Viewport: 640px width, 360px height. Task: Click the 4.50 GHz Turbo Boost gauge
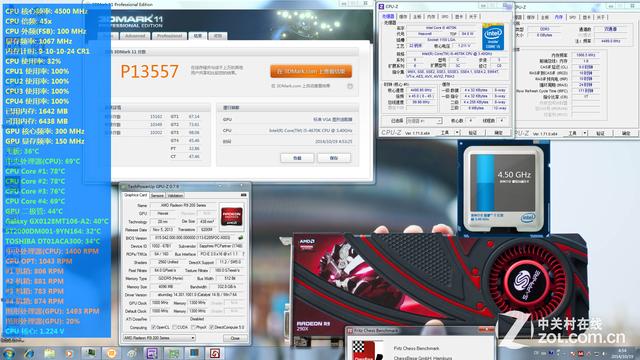coord(503,182)
